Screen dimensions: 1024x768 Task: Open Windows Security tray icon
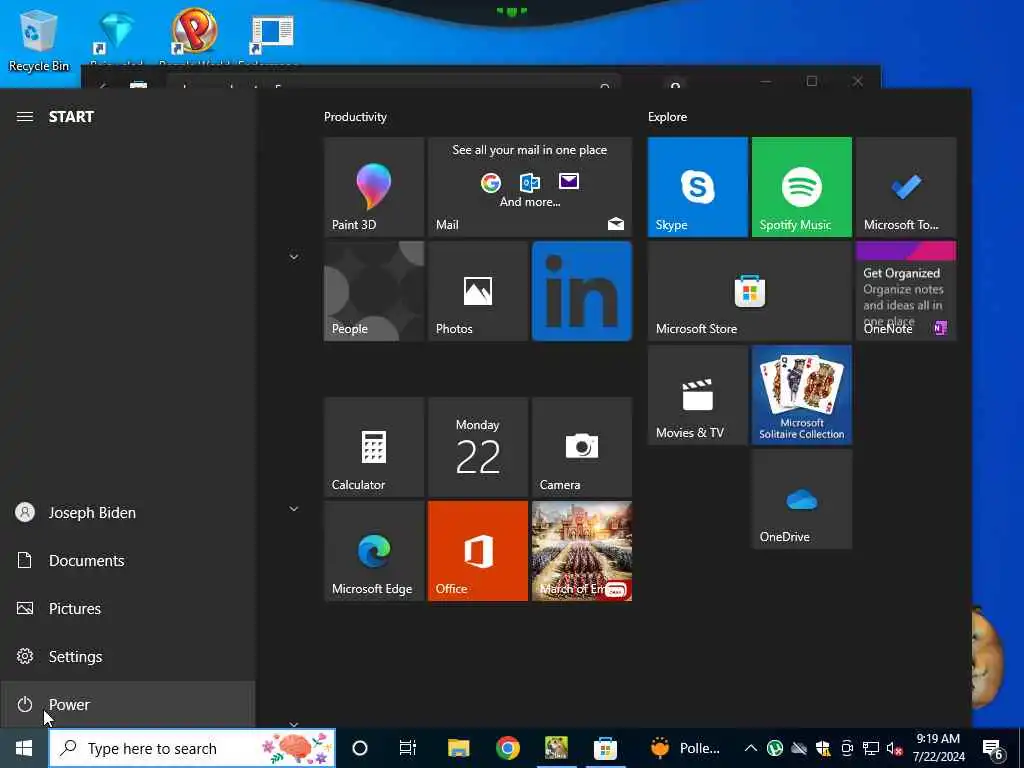pos(823,748)
